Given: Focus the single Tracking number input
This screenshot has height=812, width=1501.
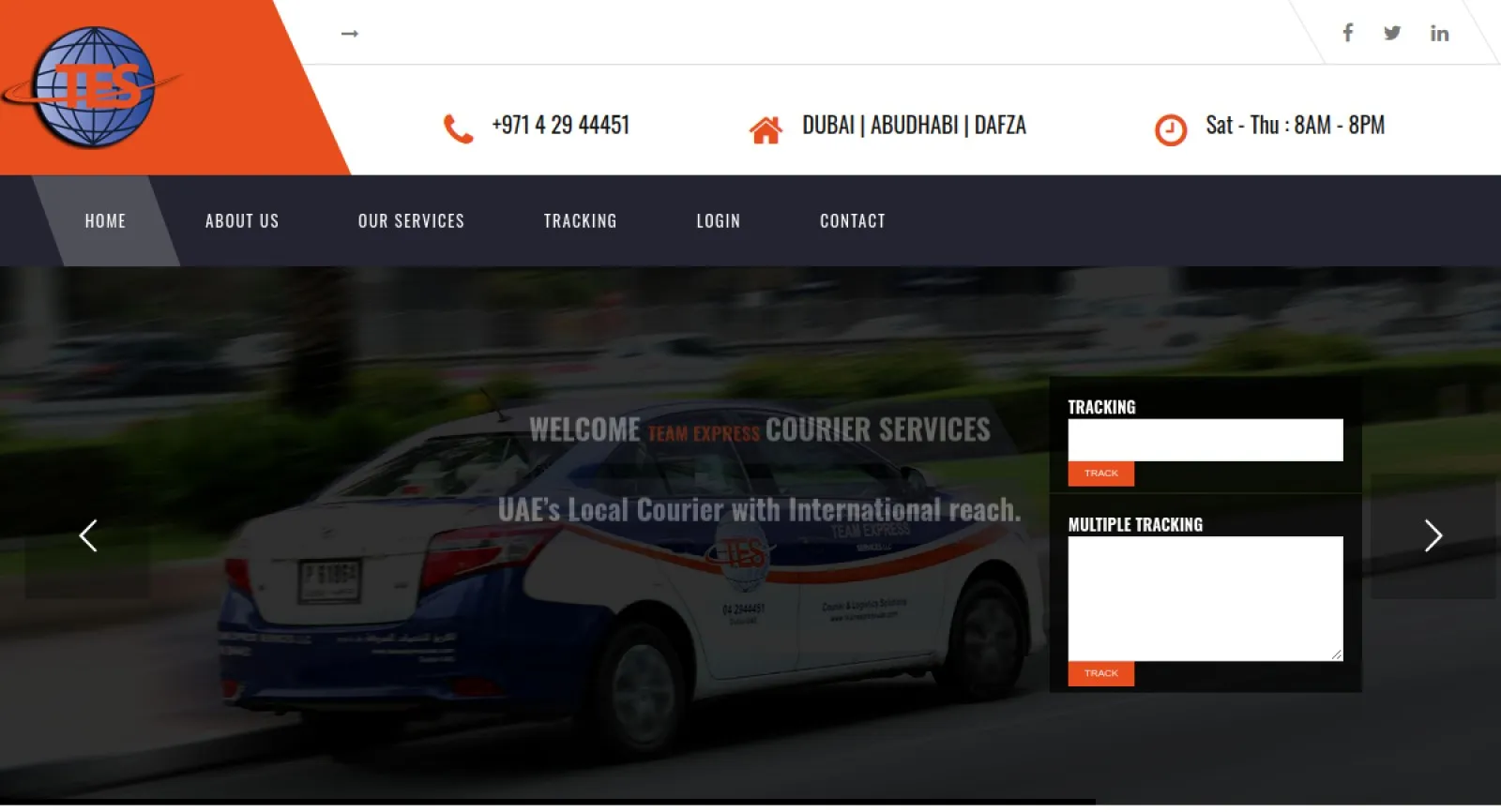Looking at the screenshot, I should (x=1205, y=440).
